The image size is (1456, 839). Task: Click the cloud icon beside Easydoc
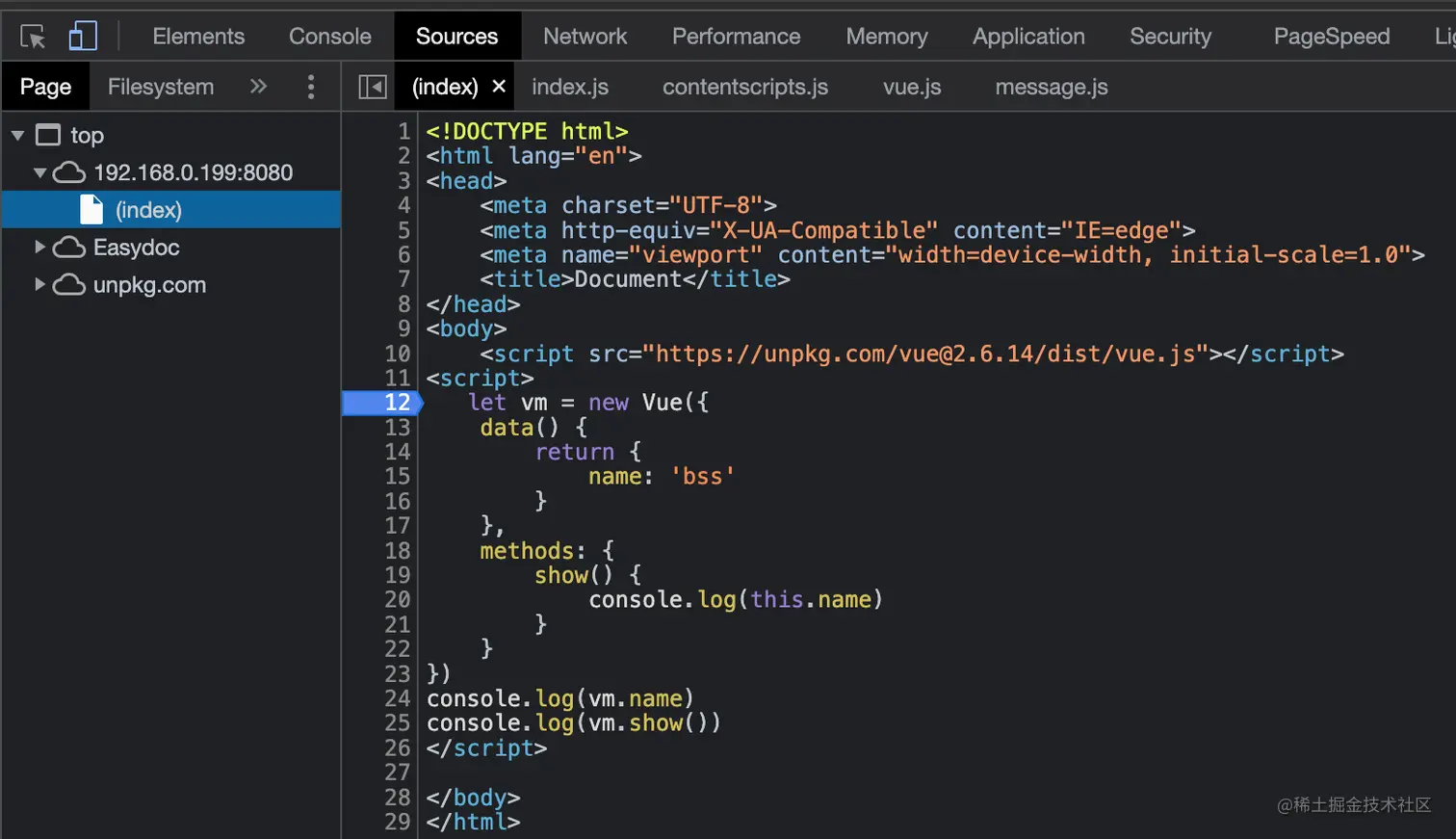[x=68, y=248]
